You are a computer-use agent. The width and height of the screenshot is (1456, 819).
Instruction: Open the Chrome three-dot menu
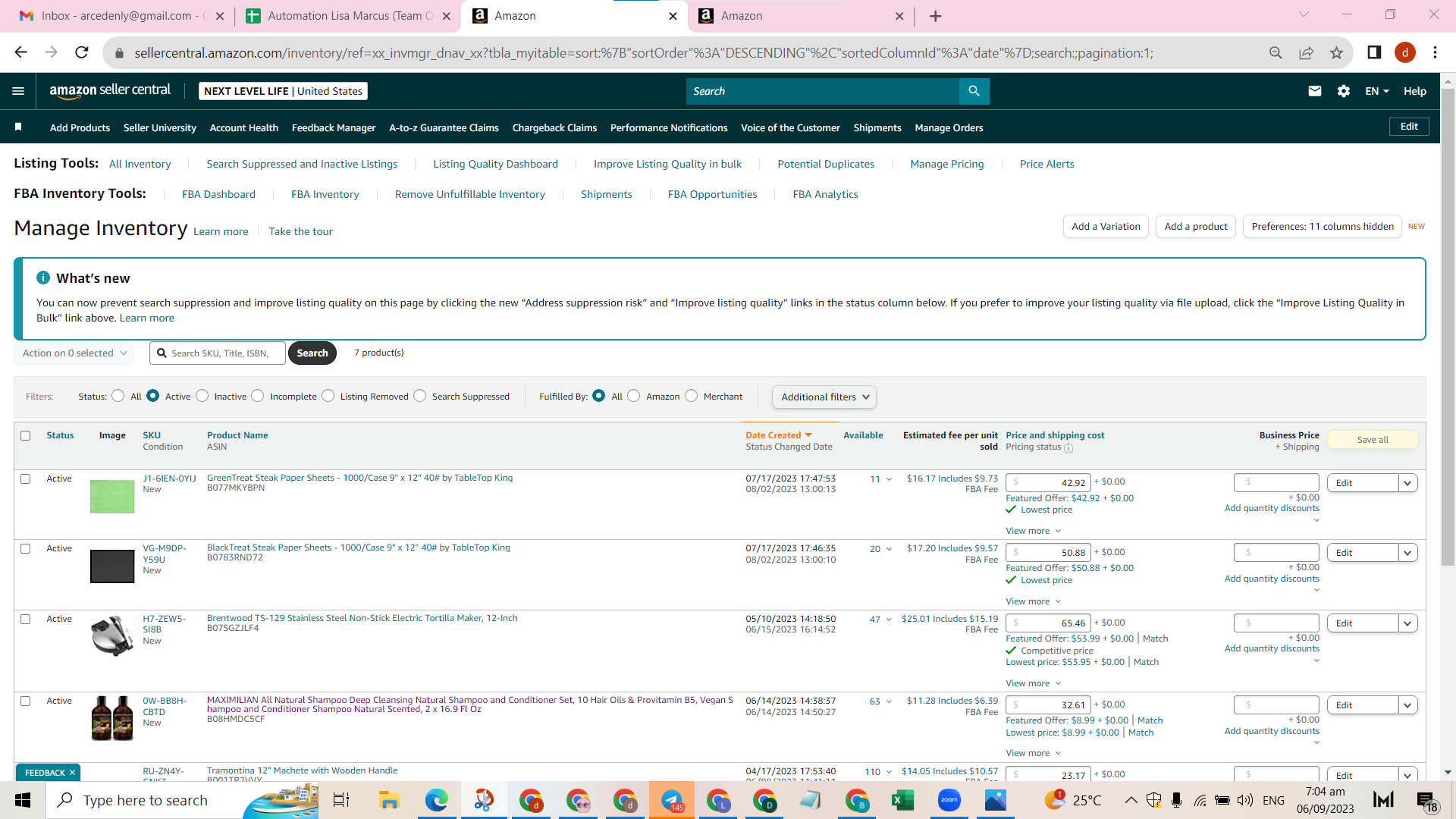point(1435,52)
